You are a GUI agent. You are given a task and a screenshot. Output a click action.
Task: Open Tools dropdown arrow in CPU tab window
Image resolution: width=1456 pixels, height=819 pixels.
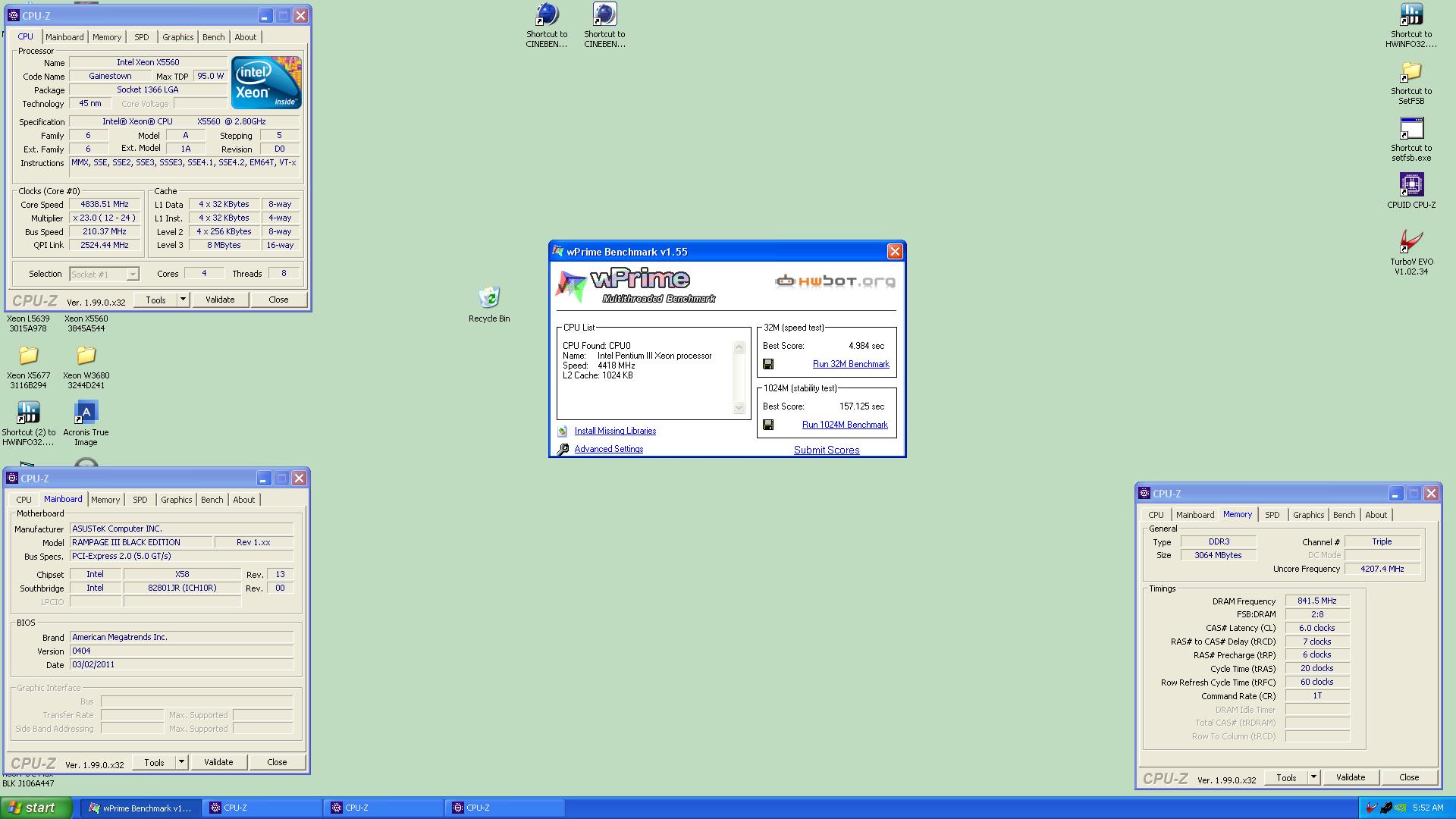point(183,300)
